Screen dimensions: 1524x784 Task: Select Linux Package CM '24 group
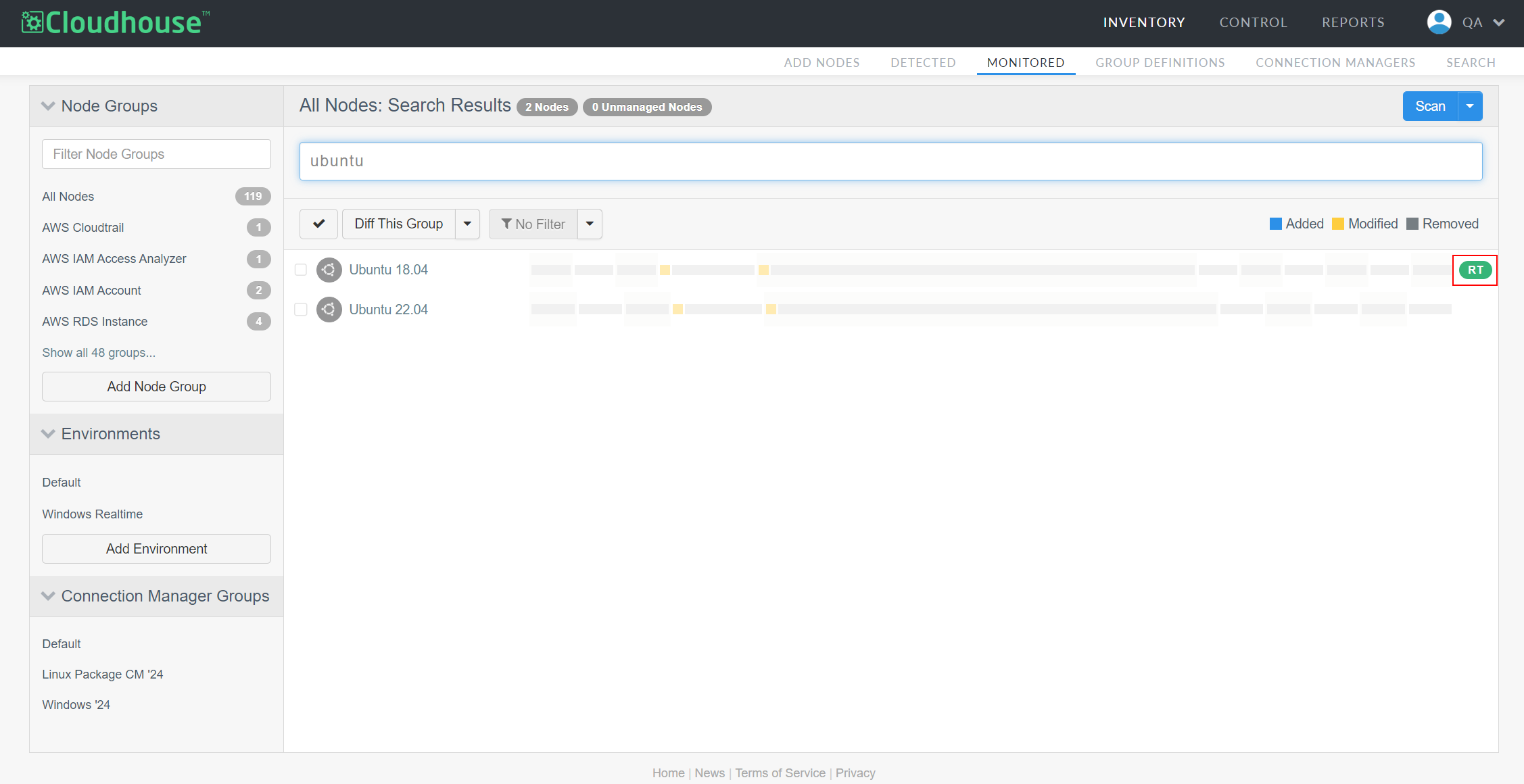click(x=102, y=675)
